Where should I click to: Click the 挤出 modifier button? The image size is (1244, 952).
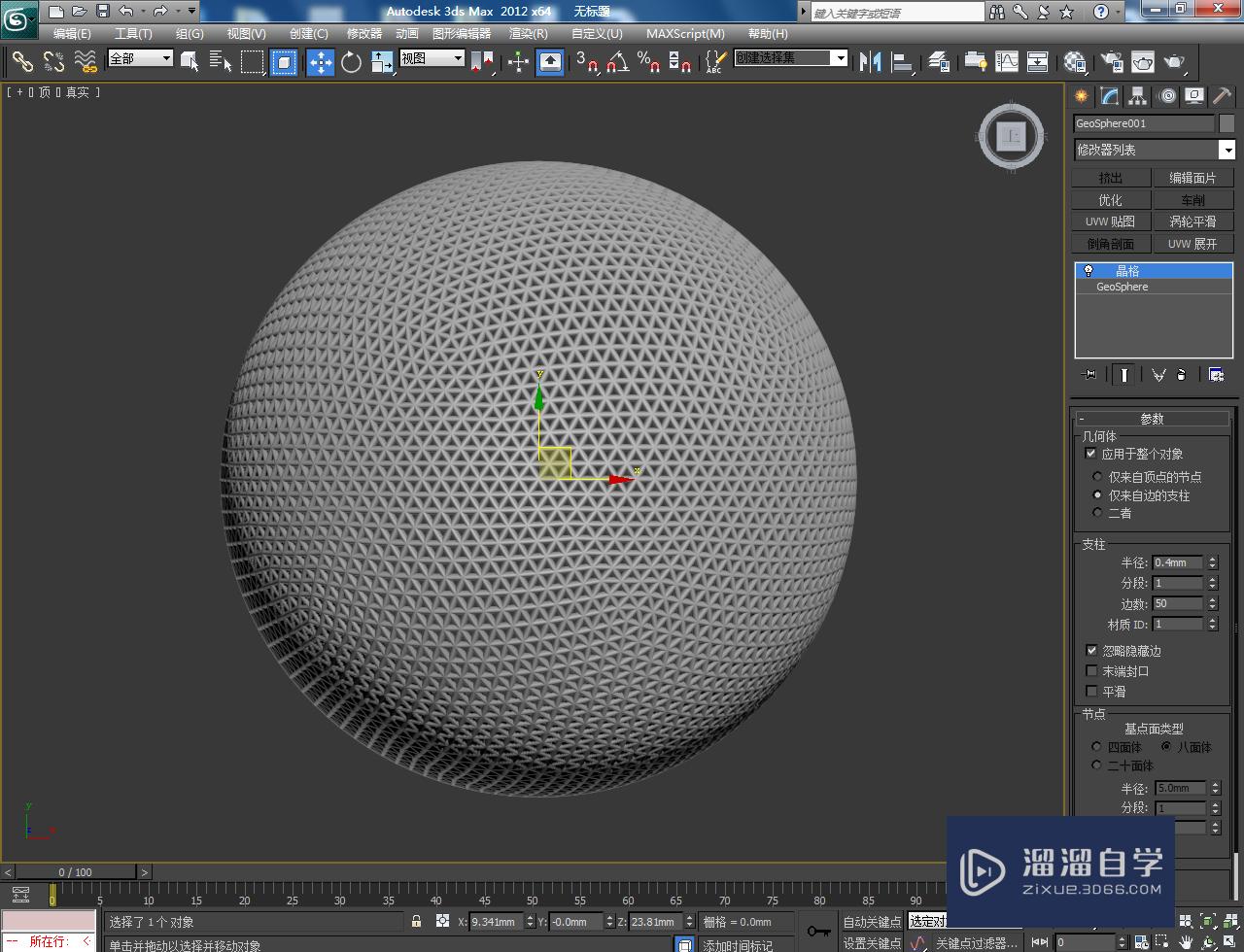click(1111, 178)
